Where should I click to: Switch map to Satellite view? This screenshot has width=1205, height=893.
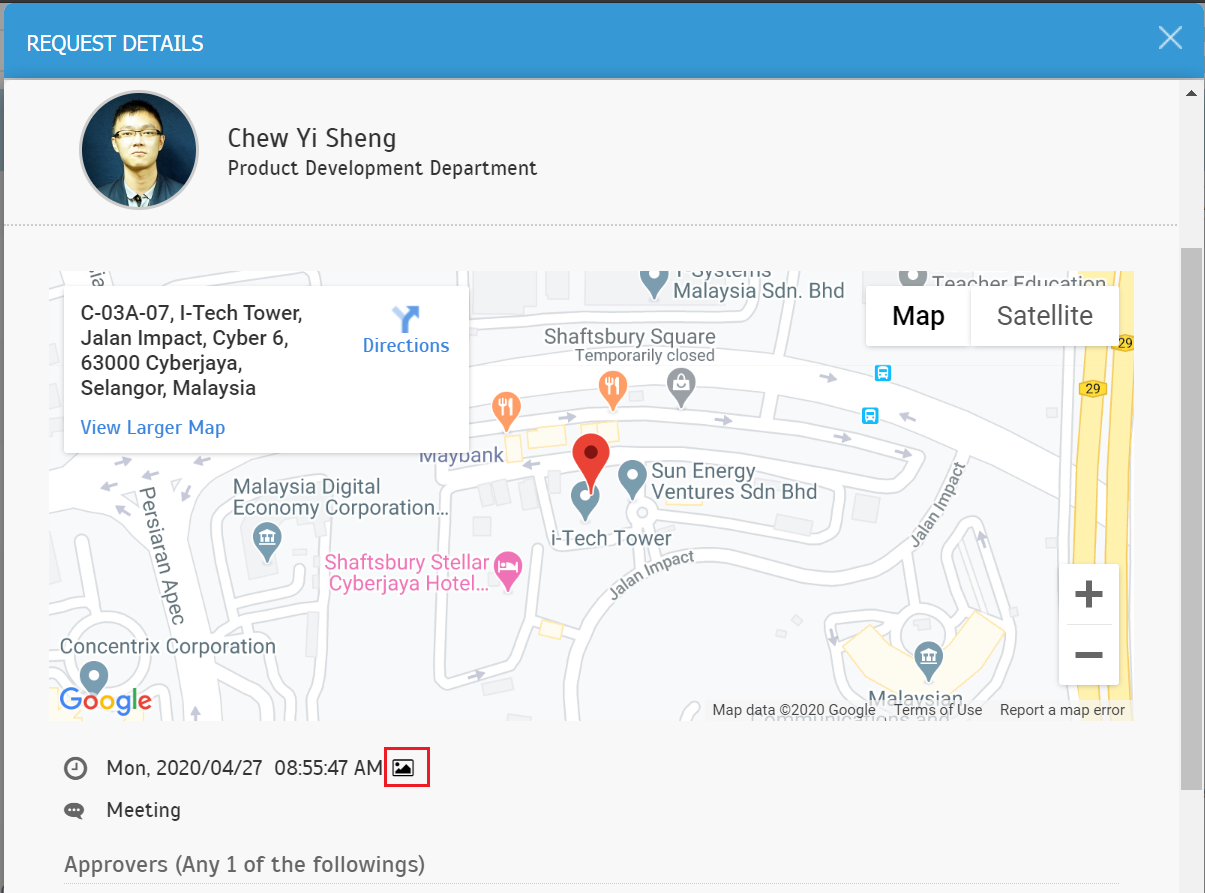pyautogui.click(x=1044, y=316)
